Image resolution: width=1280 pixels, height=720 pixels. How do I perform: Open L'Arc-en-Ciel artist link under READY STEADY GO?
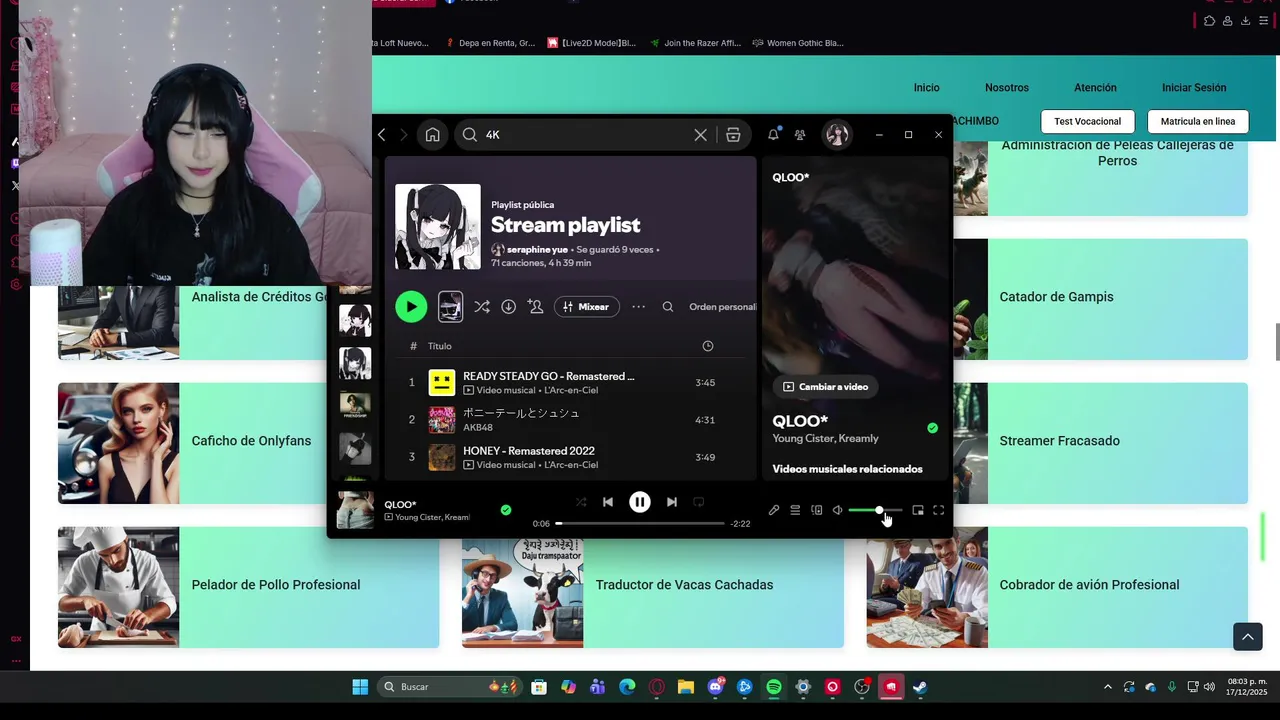[x=571, y=390]
